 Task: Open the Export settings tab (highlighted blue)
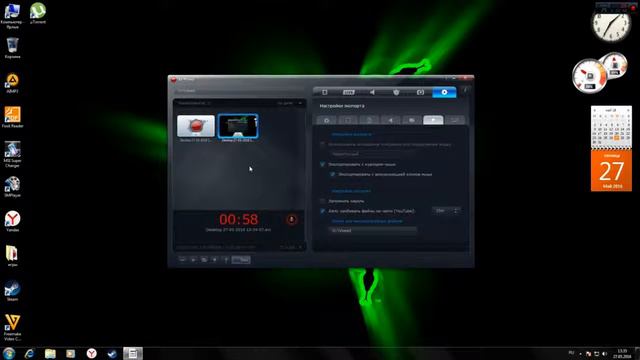pos(444,92)
